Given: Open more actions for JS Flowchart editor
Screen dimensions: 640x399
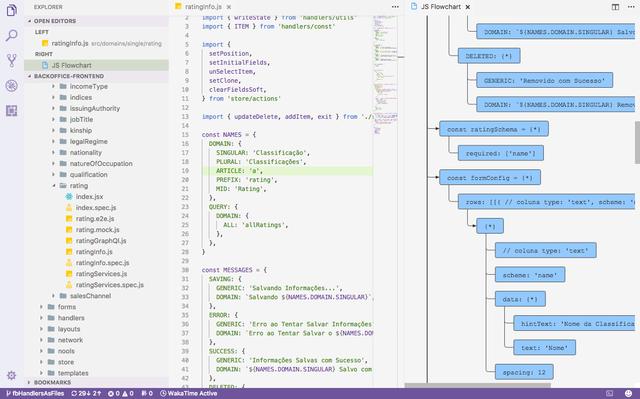Looking at the screenshot, I should click(x=631, y=7).
